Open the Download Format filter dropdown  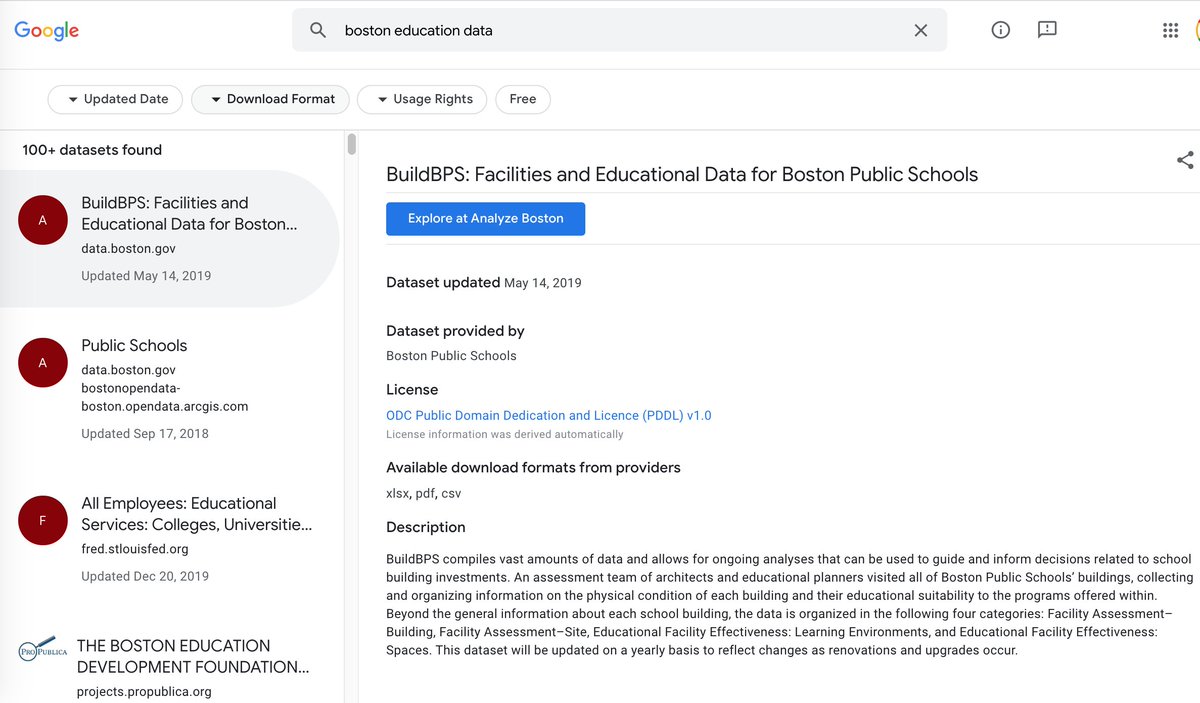click(270, 99)
